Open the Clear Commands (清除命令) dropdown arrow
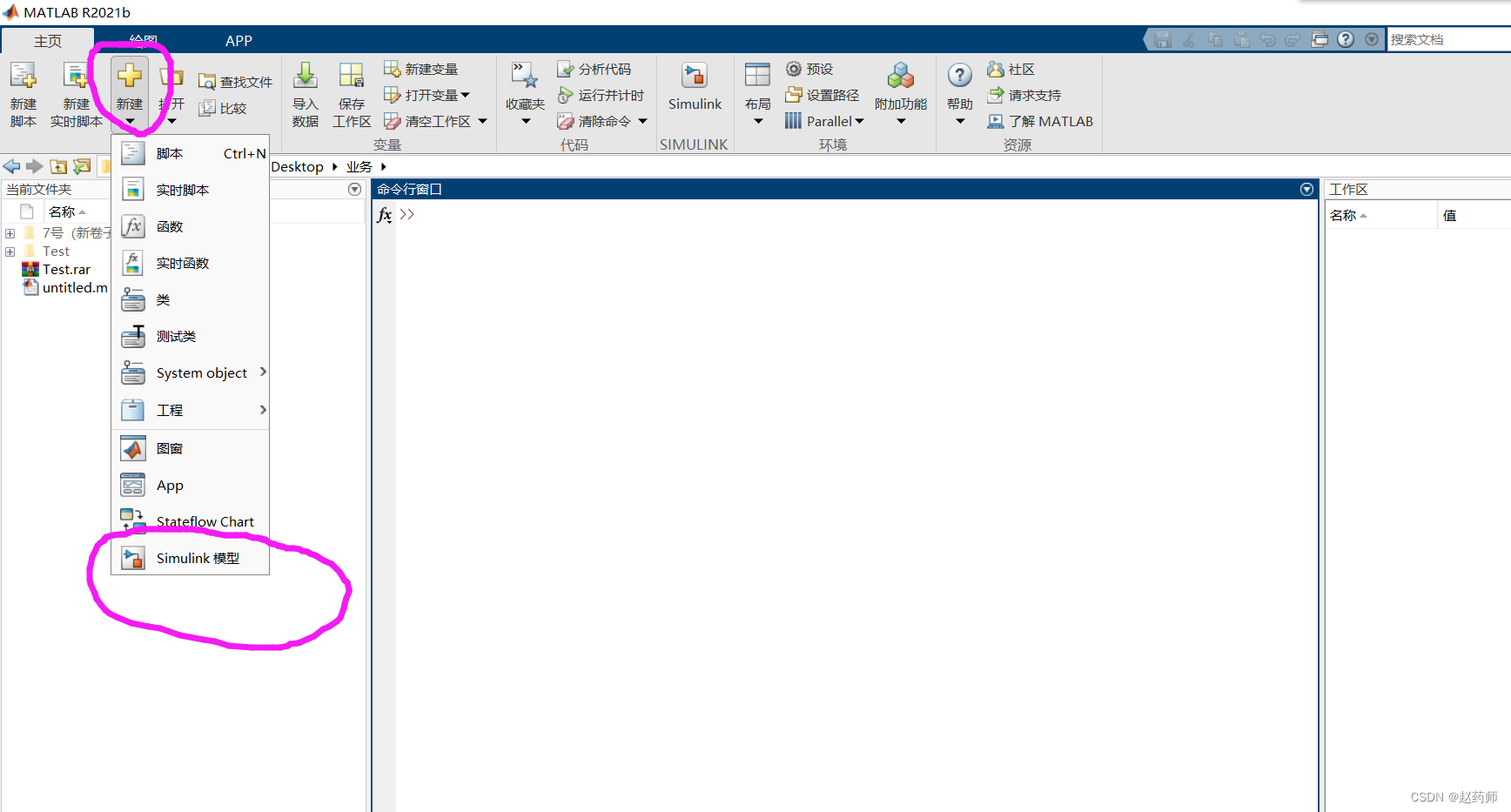The width and height of the screenshot is (1511, 812). (x=642, y=121)
